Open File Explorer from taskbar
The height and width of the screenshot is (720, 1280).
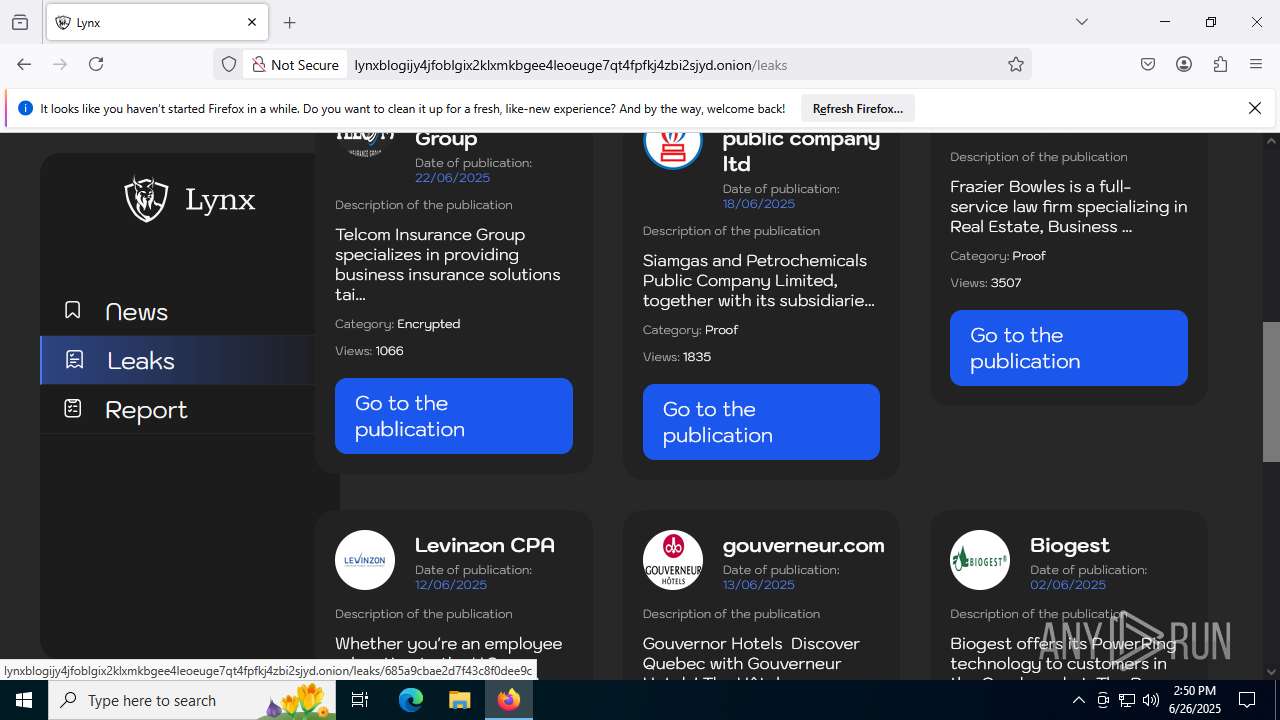coord(460,700)
